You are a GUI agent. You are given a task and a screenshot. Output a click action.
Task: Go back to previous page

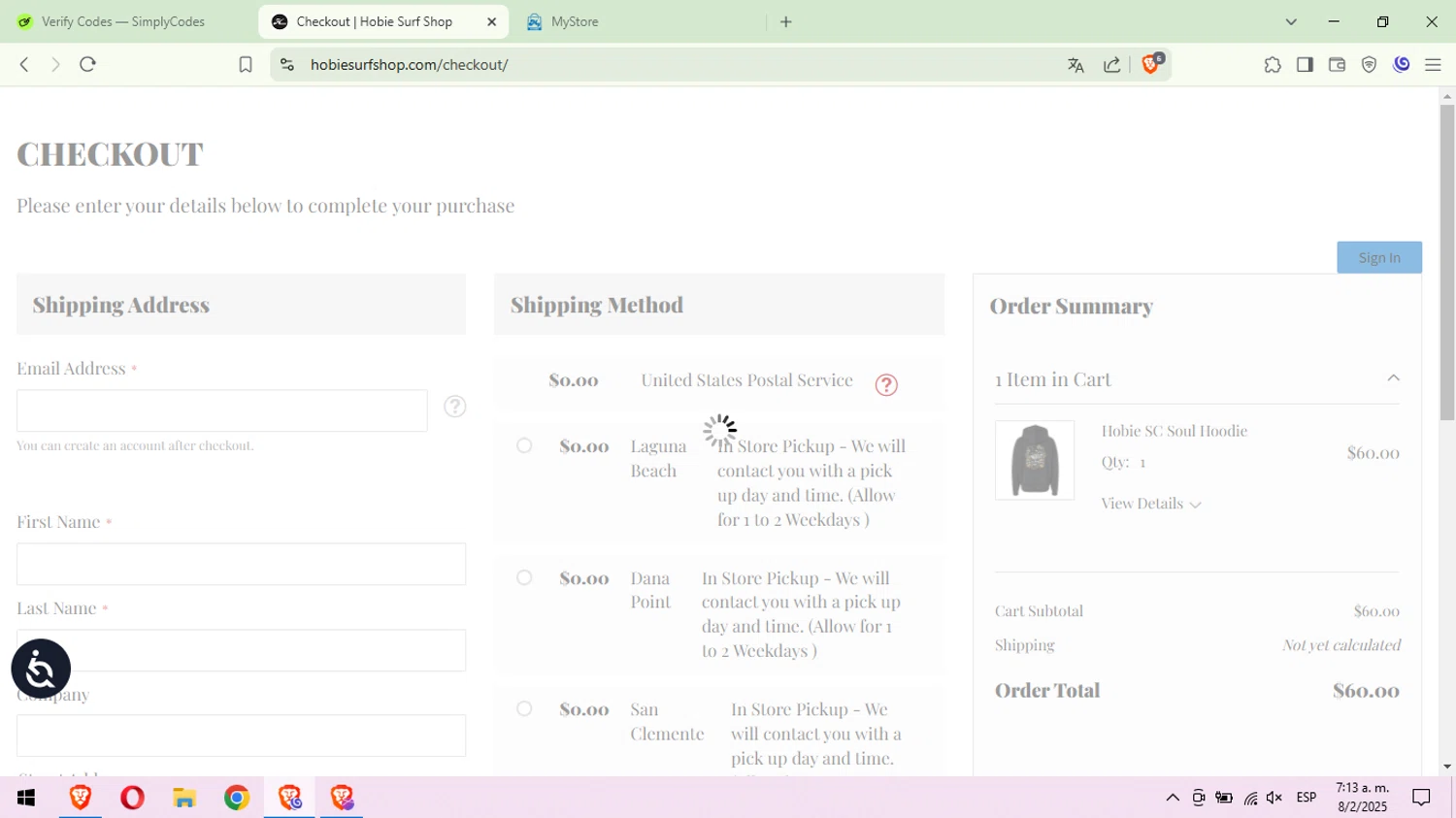pyautogui.click(x=24, y=64)
